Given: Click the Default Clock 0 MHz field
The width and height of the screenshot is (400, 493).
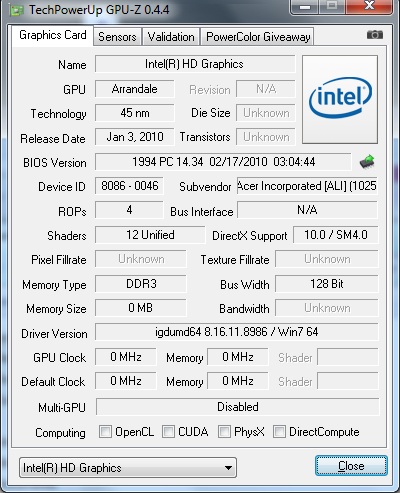Looking at the screenshot, I should click(x=126, y=381).
